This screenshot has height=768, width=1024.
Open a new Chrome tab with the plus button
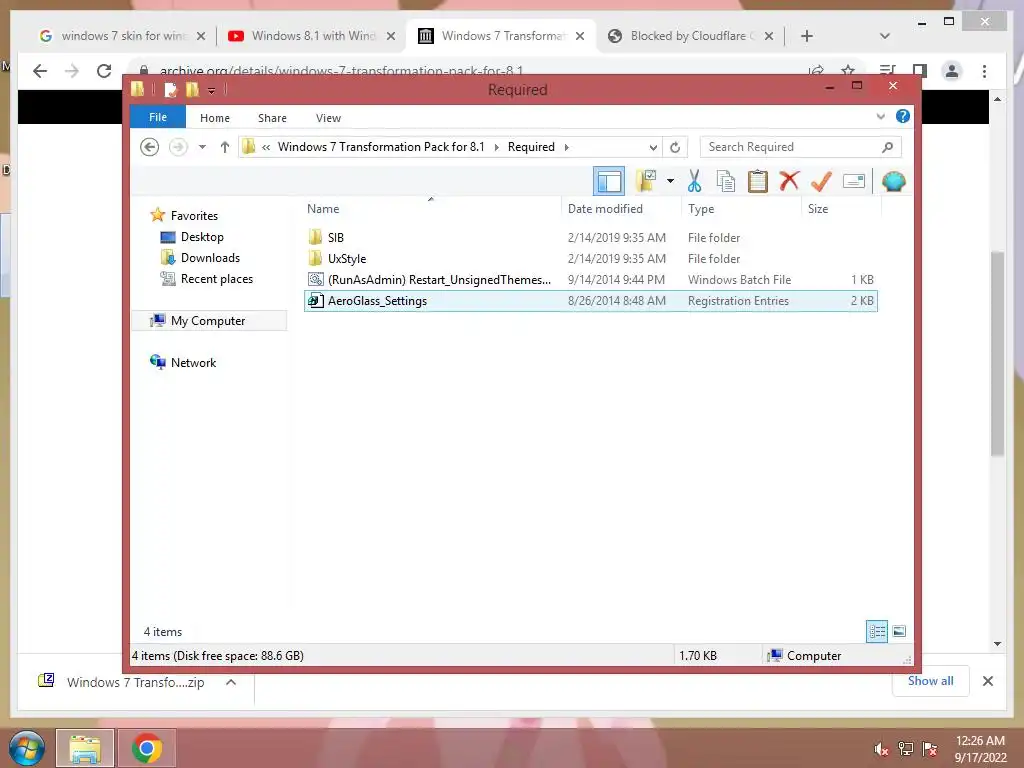tap(807, 36)
